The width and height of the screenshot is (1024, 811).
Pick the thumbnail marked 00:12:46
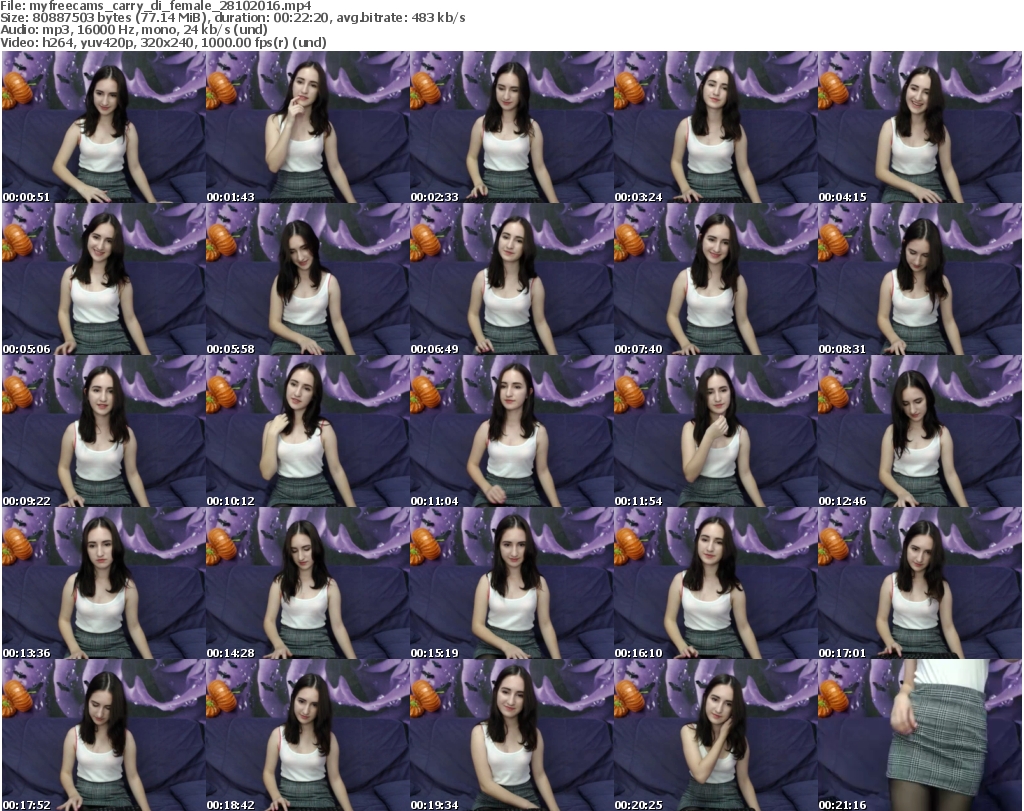[x=920, y=431]
